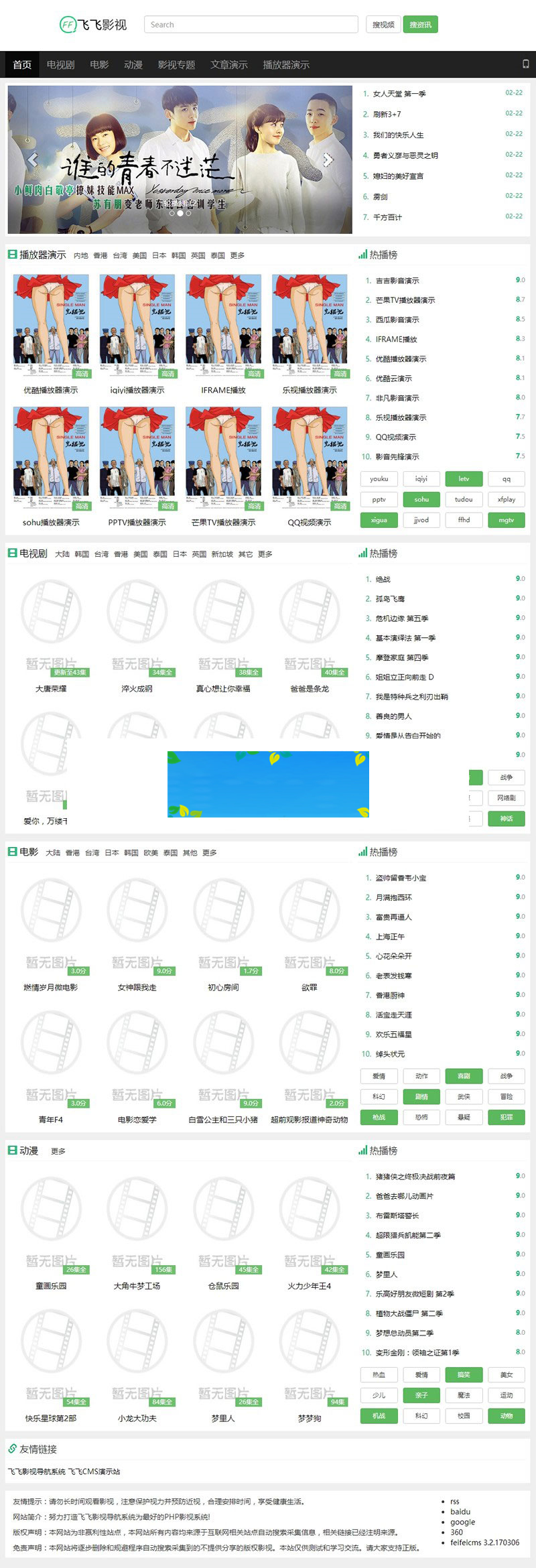
Task: Select the letv player tag
Action: [x=464, y=479]
